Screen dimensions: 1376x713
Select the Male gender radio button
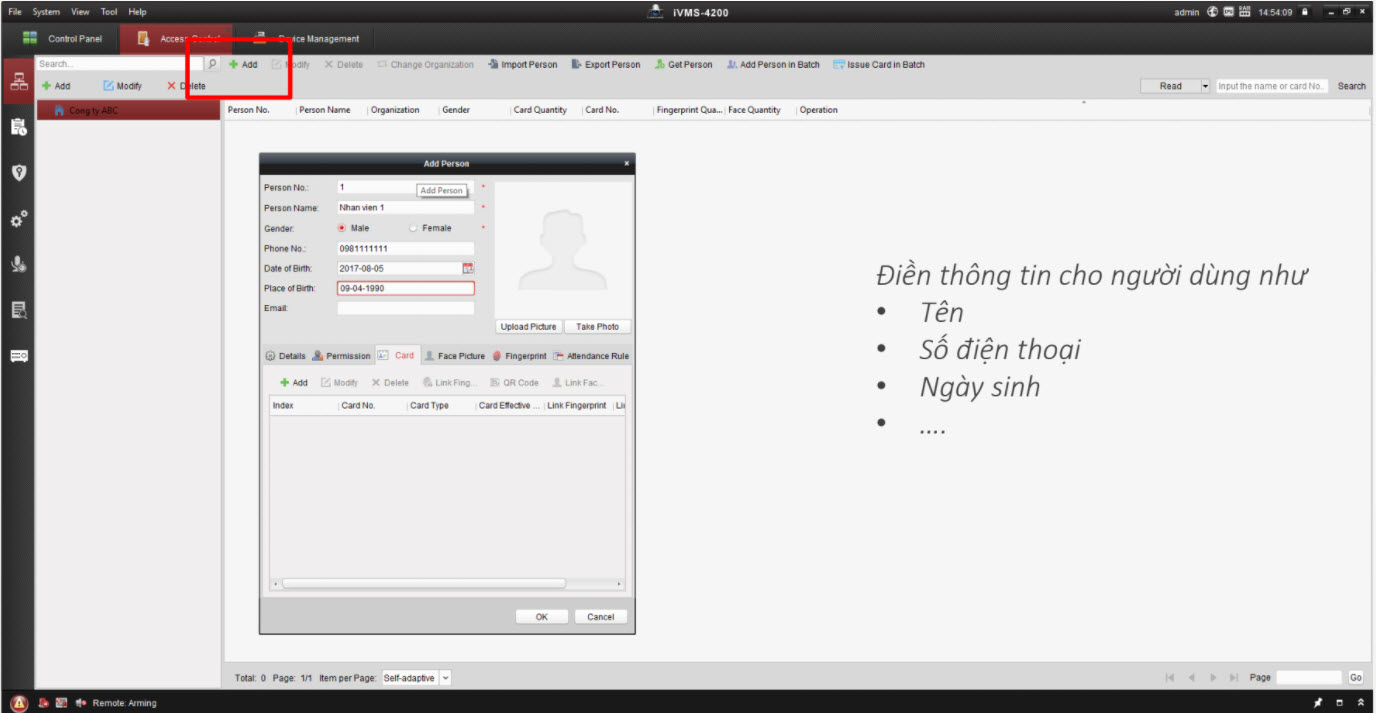point(342,228)
